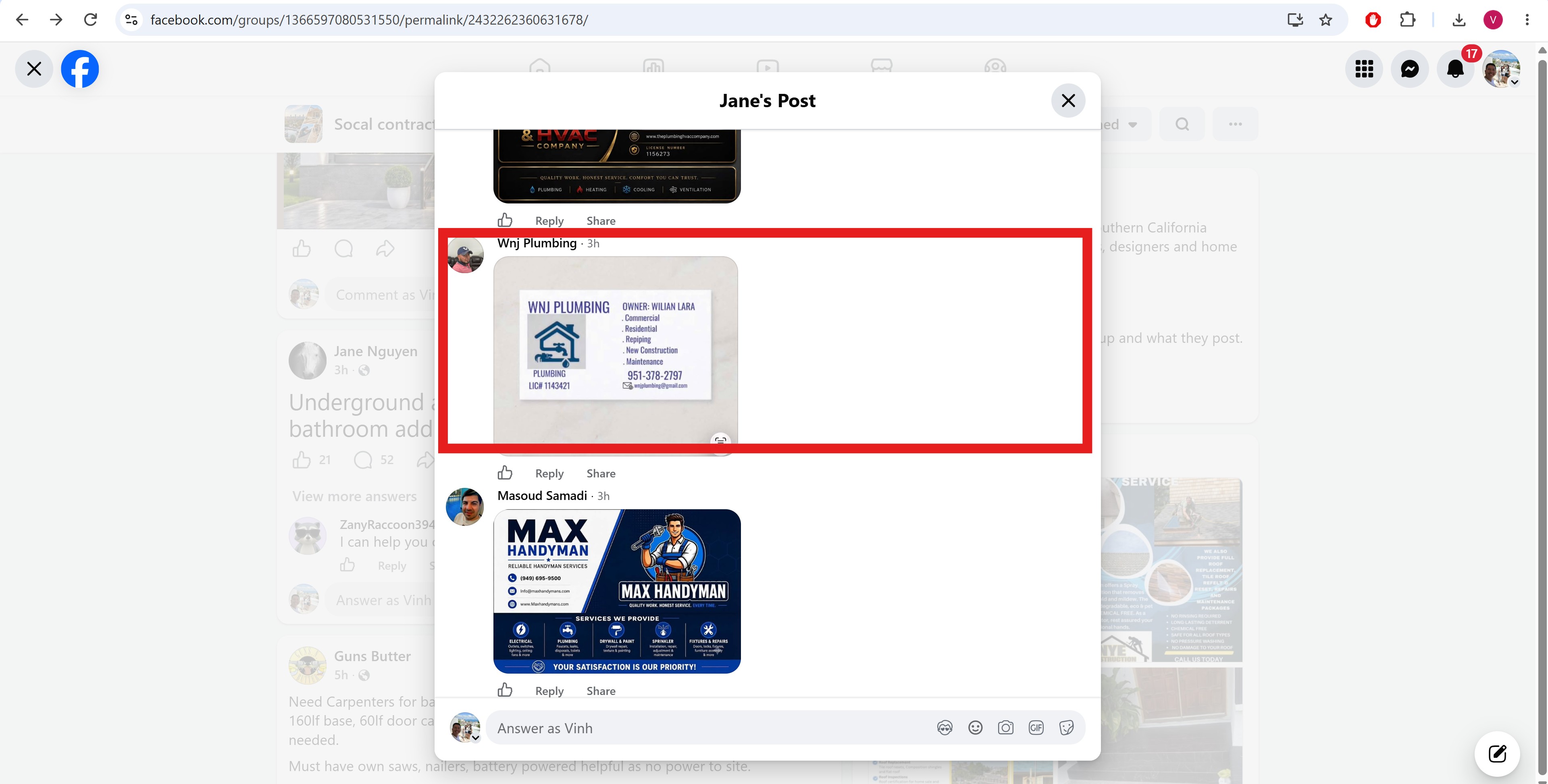Open Guns Butter's profile in background feed
Screen dimensions: 1548x784
click(372, 656)
